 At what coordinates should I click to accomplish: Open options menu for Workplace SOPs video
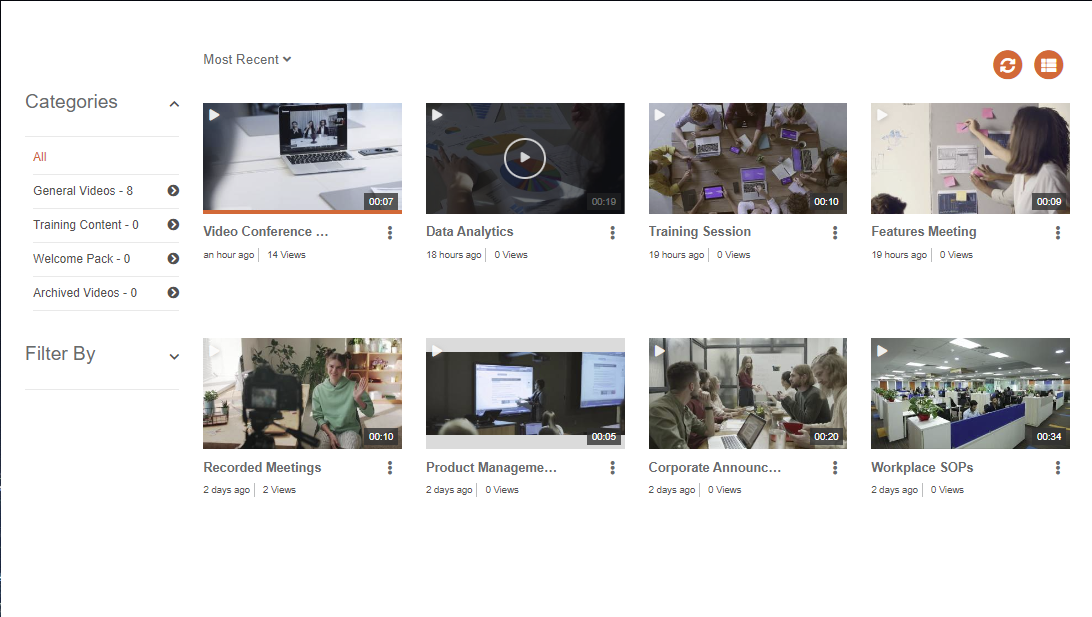tap(1058, 468)
